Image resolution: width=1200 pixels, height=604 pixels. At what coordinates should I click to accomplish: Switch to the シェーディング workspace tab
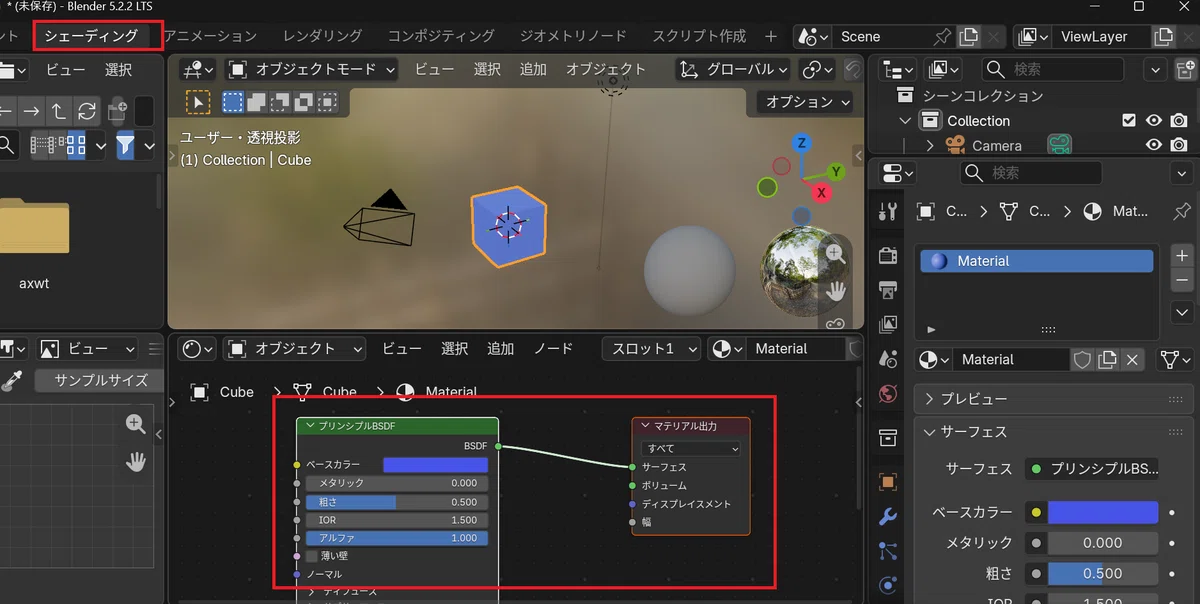click(x=92, y=36)
